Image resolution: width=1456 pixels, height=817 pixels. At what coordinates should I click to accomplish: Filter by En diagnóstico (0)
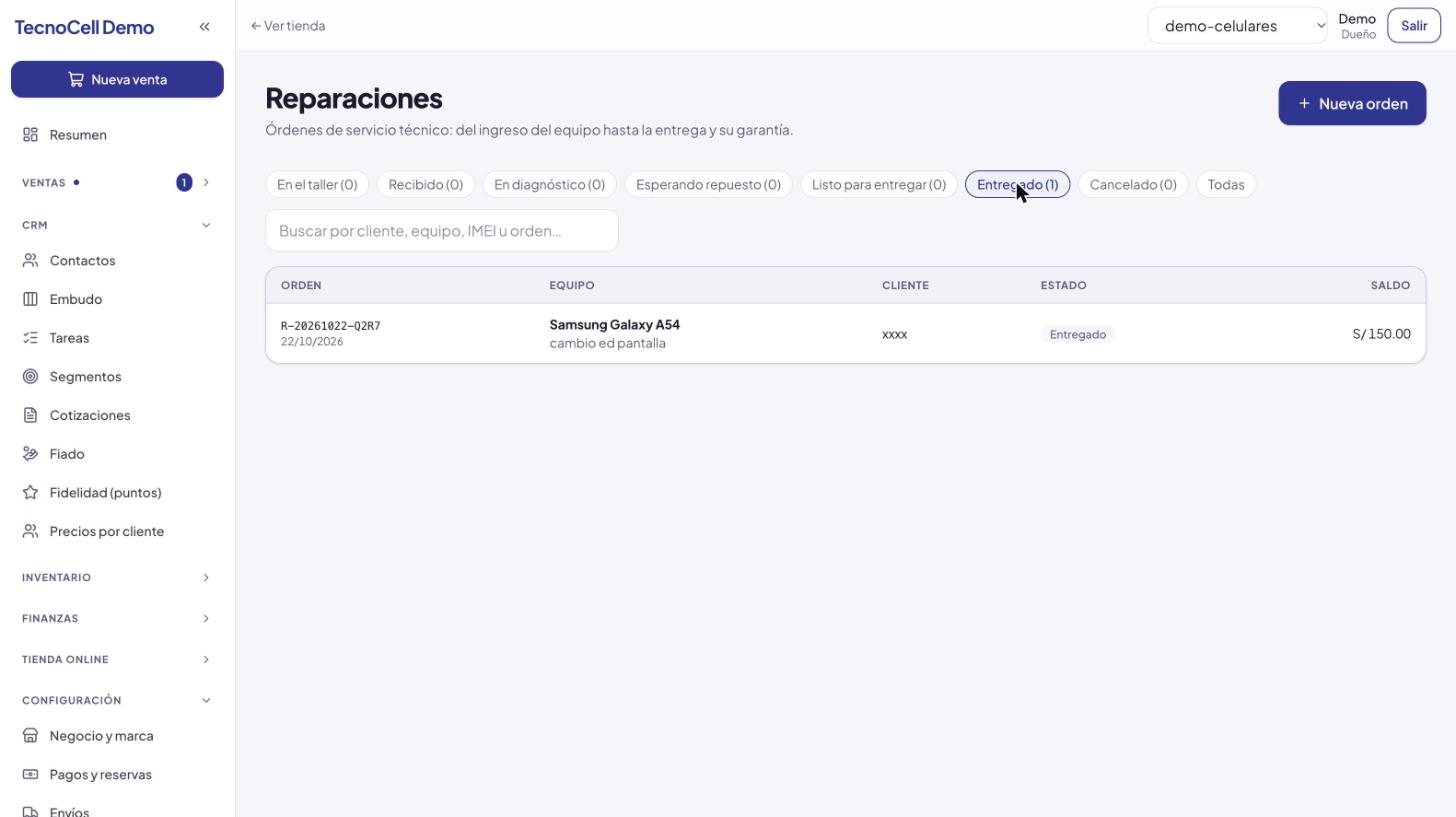coord(549,185)
